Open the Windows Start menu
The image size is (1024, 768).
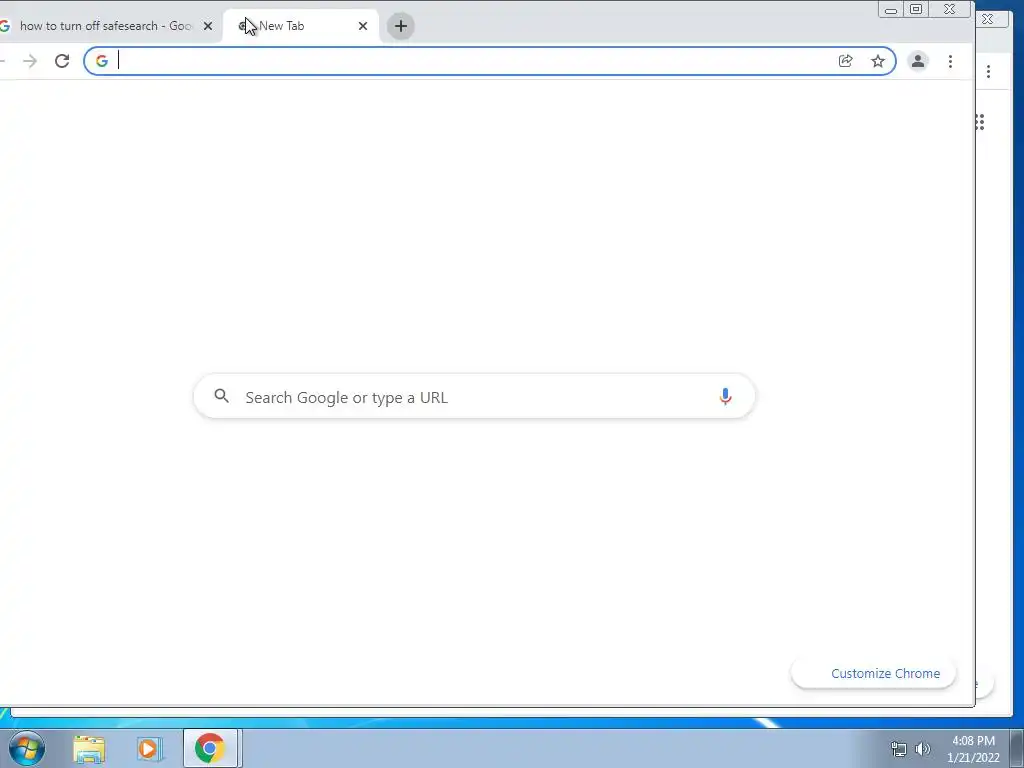[27, 748]
